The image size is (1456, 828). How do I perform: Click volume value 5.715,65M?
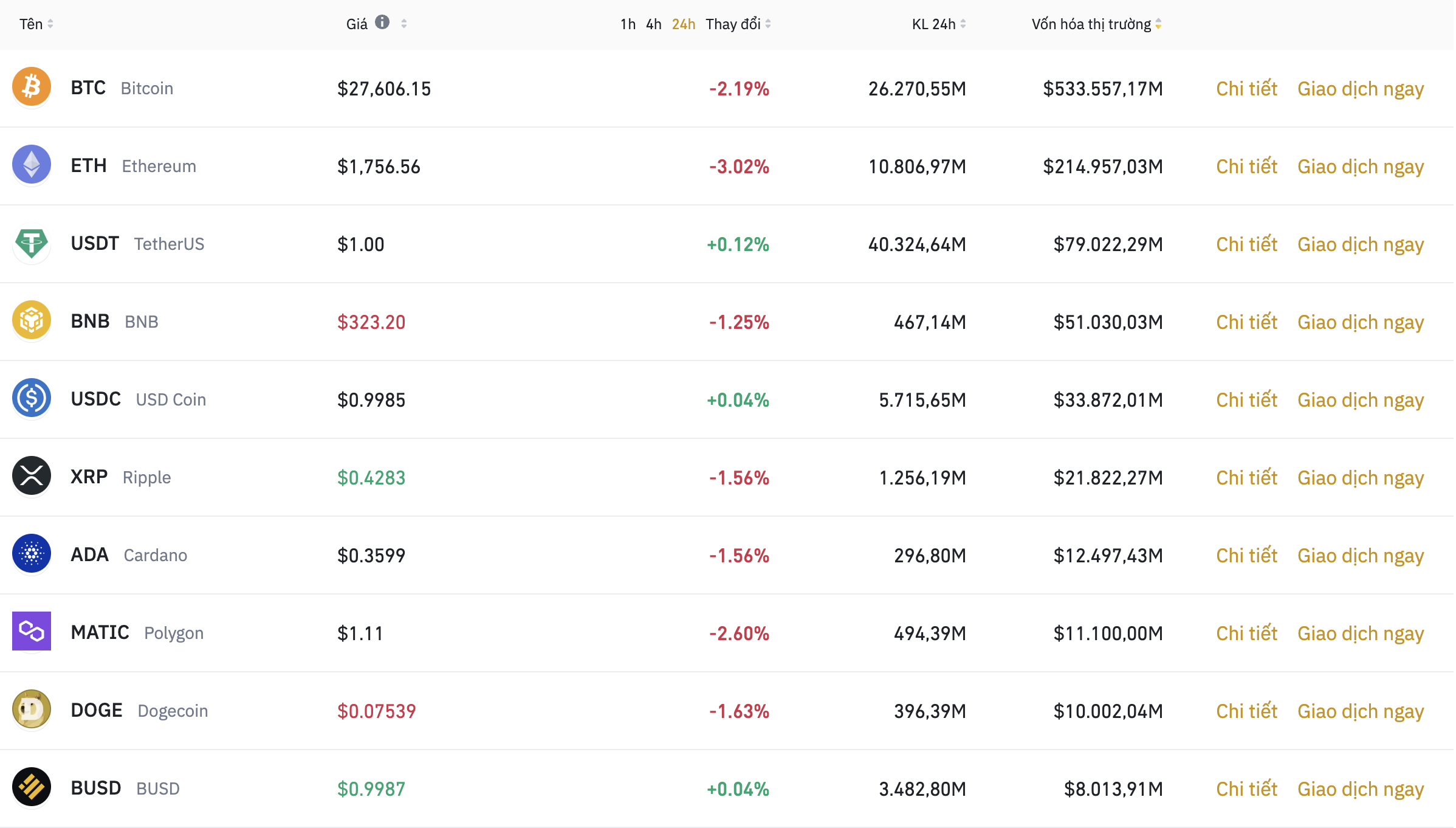(x=922, y=400)
